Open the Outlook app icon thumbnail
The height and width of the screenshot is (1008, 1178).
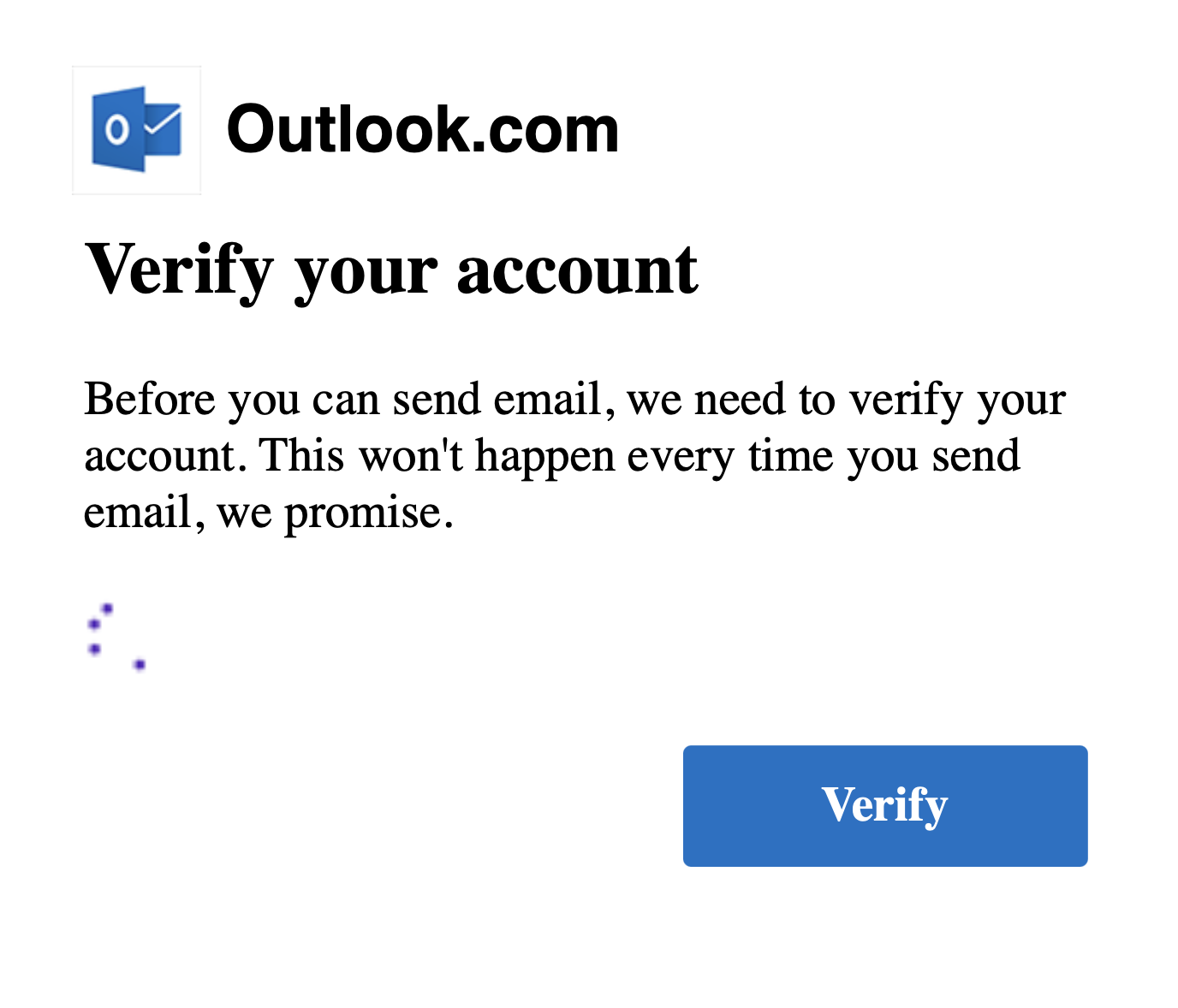pos(137,130)
